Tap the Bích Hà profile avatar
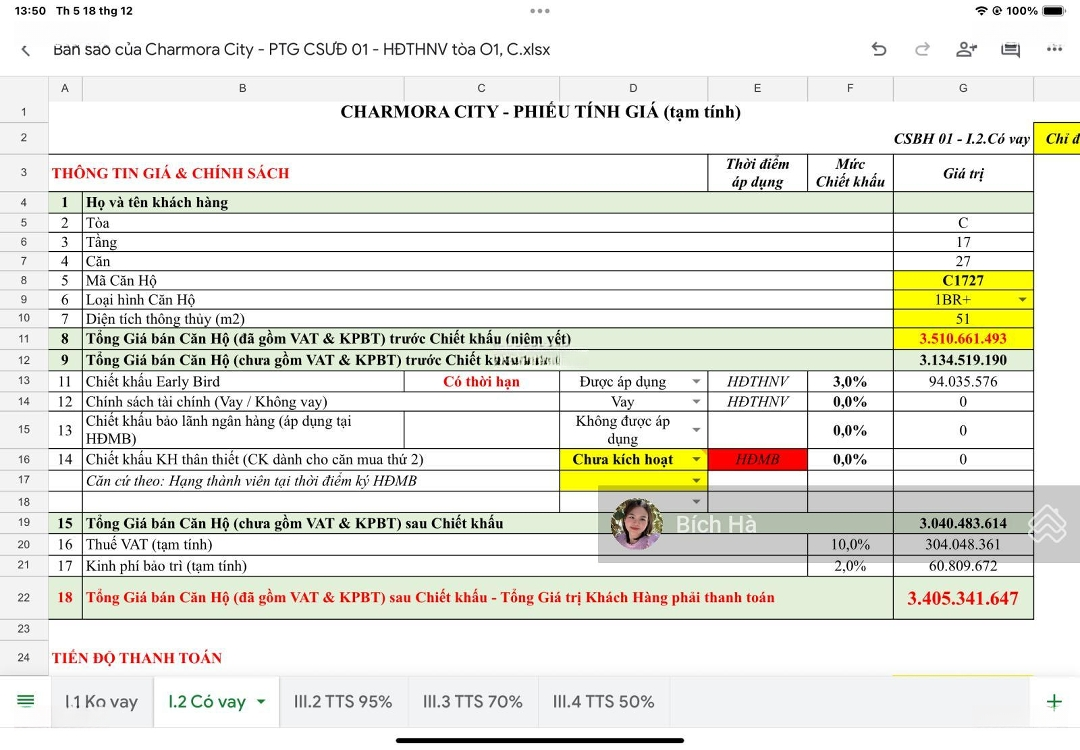 (637, 524)
